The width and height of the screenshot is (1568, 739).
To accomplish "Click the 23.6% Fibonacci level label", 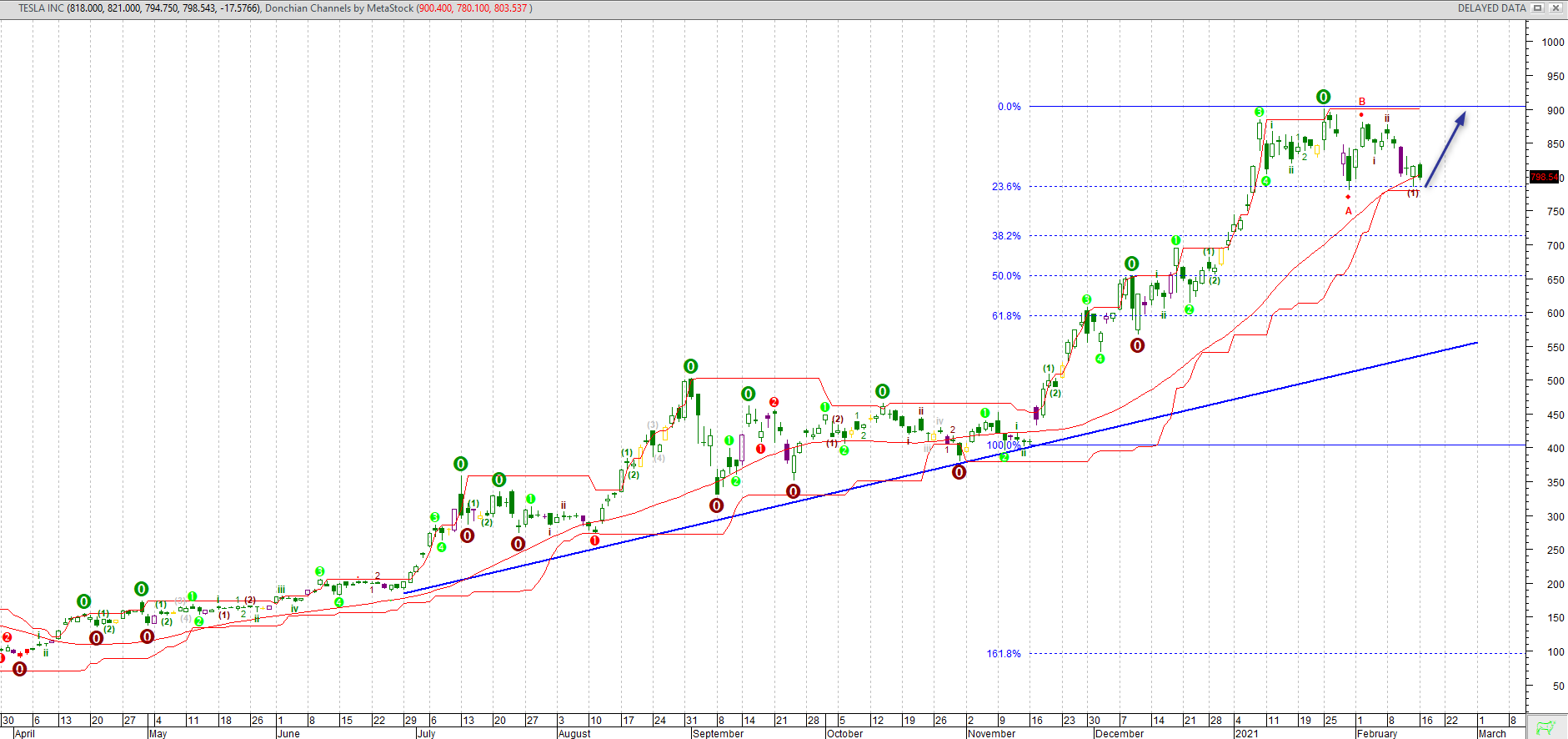I will (1006, 187).
